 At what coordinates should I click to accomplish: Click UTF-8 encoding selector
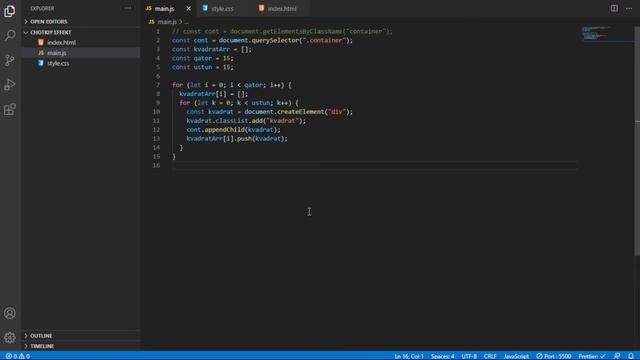point(469,356)
